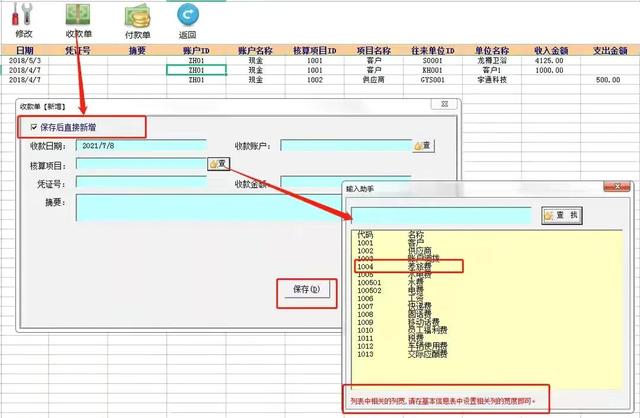The image size is (640, 418).
Task: Click the 供应商 cell in the spreadsheet table
Action: (x=374, y=80)
